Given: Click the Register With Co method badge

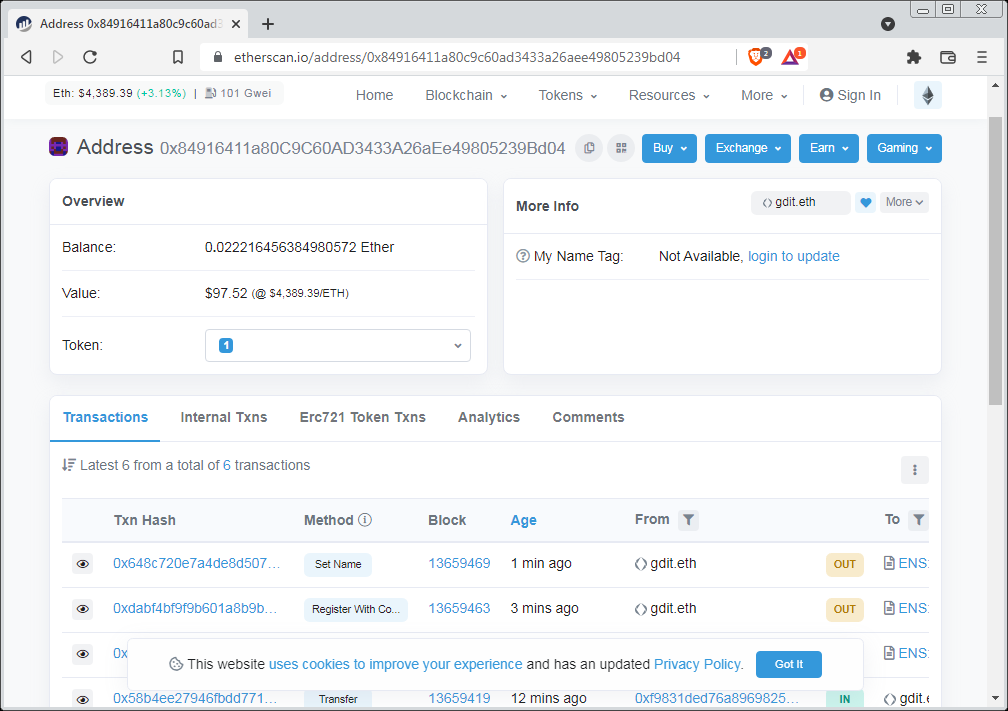Looking at the screenshot, I should pyautogui.click(x=356, y=609).
